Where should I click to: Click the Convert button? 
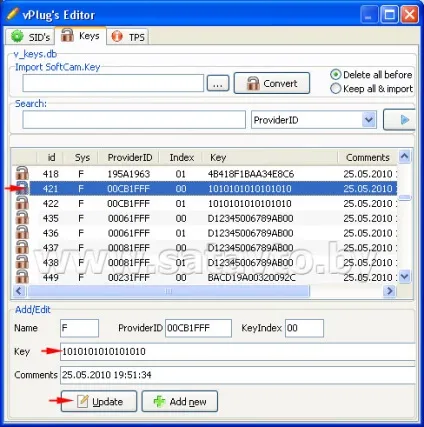pos(272,83)
